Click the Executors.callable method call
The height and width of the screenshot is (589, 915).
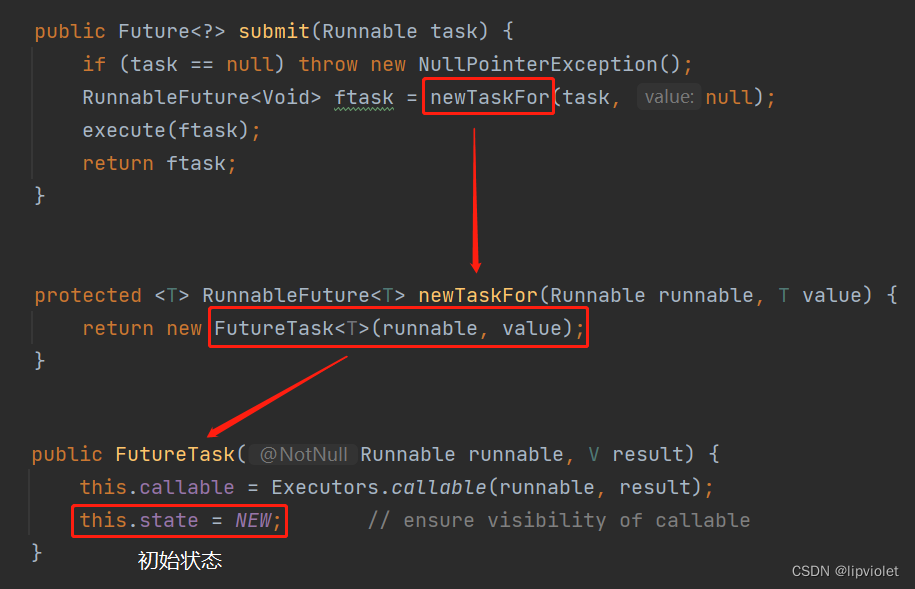tap(390, 487)
